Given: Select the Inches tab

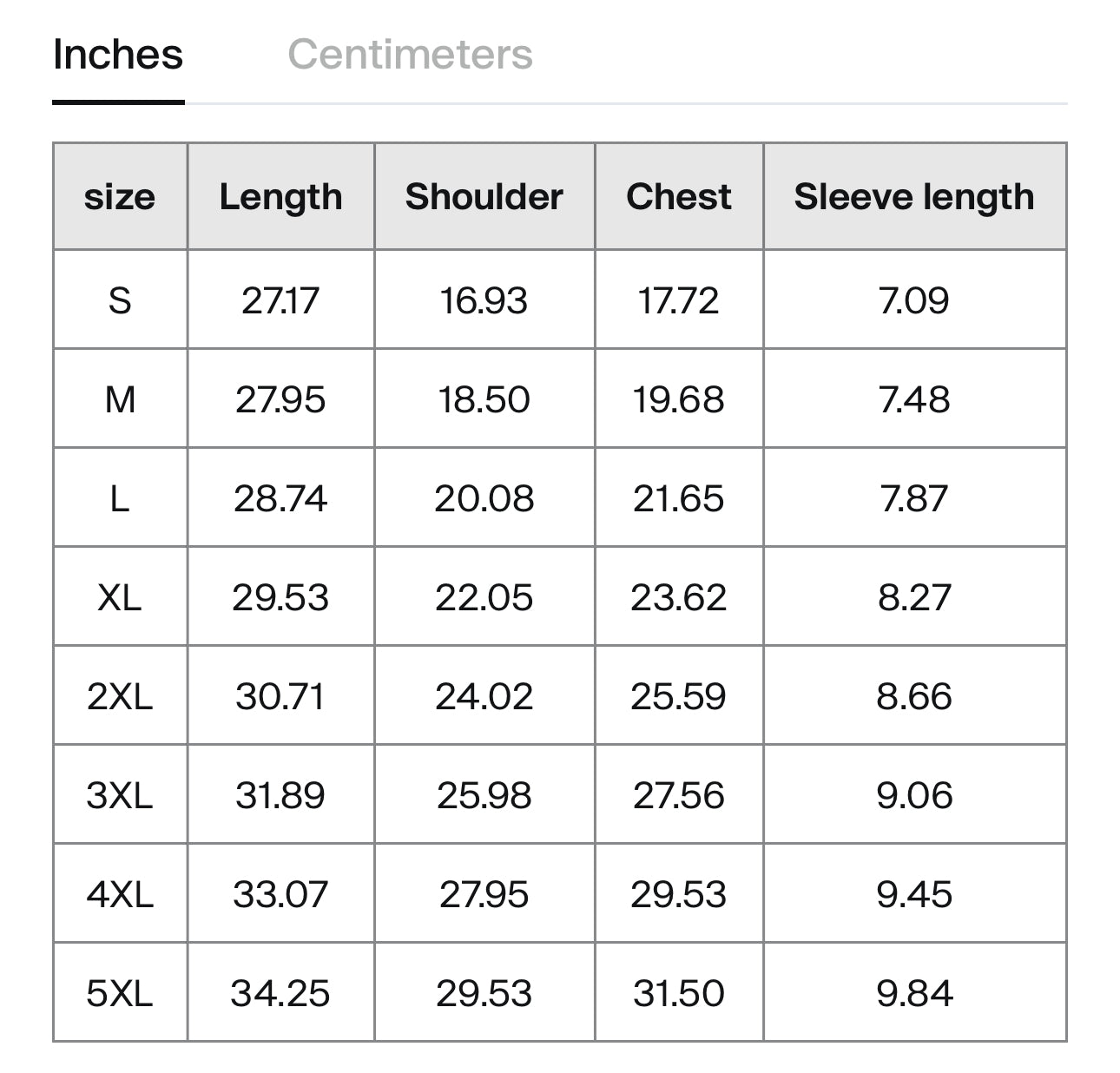Looking at the screenshot, I should pyautogui.click(x=118, y=55).
